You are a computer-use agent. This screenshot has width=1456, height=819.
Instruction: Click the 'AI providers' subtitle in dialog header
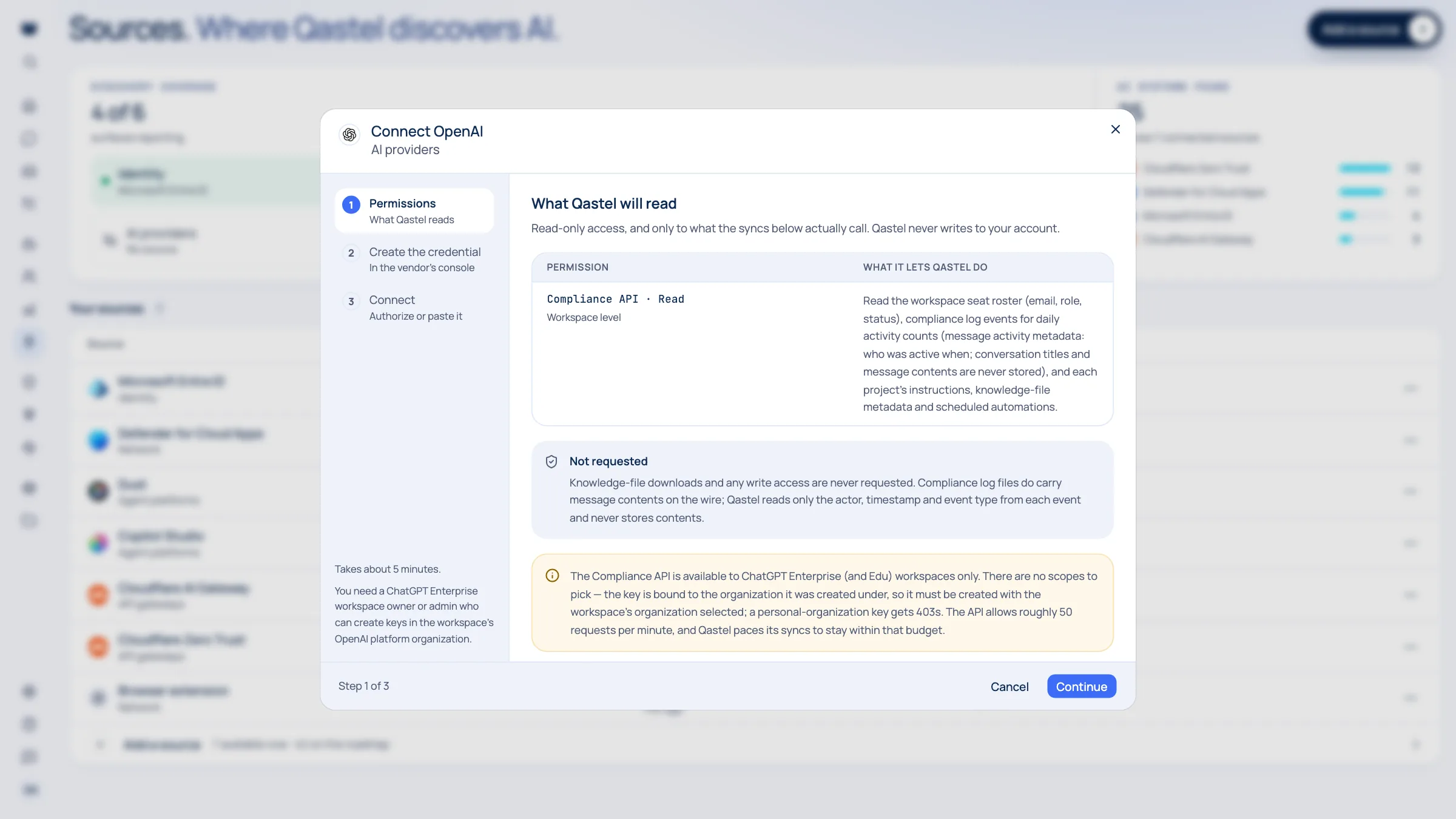click(x=405, y=150)
